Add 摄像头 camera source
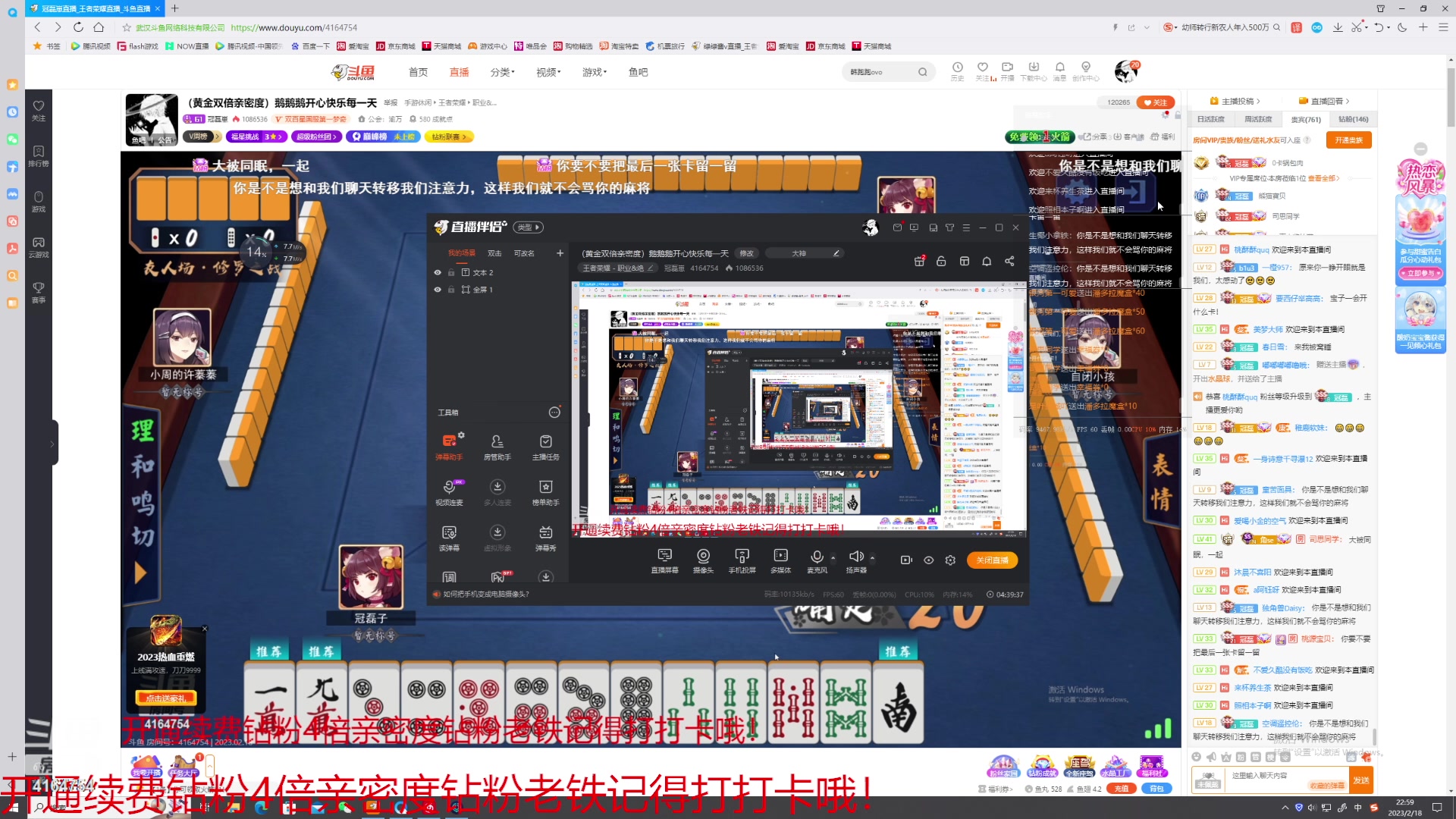This screenshot has width=1456, height=819. pos(703,561)
